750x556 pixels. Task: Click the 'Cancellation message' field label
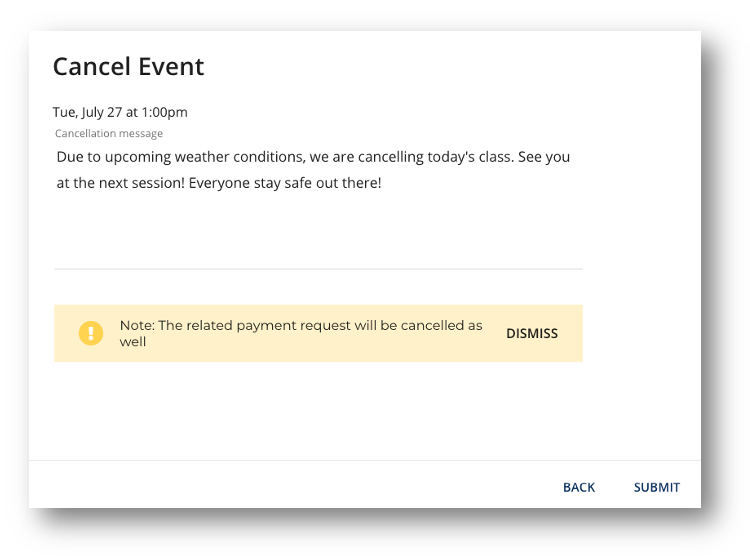tap(109, 133)
